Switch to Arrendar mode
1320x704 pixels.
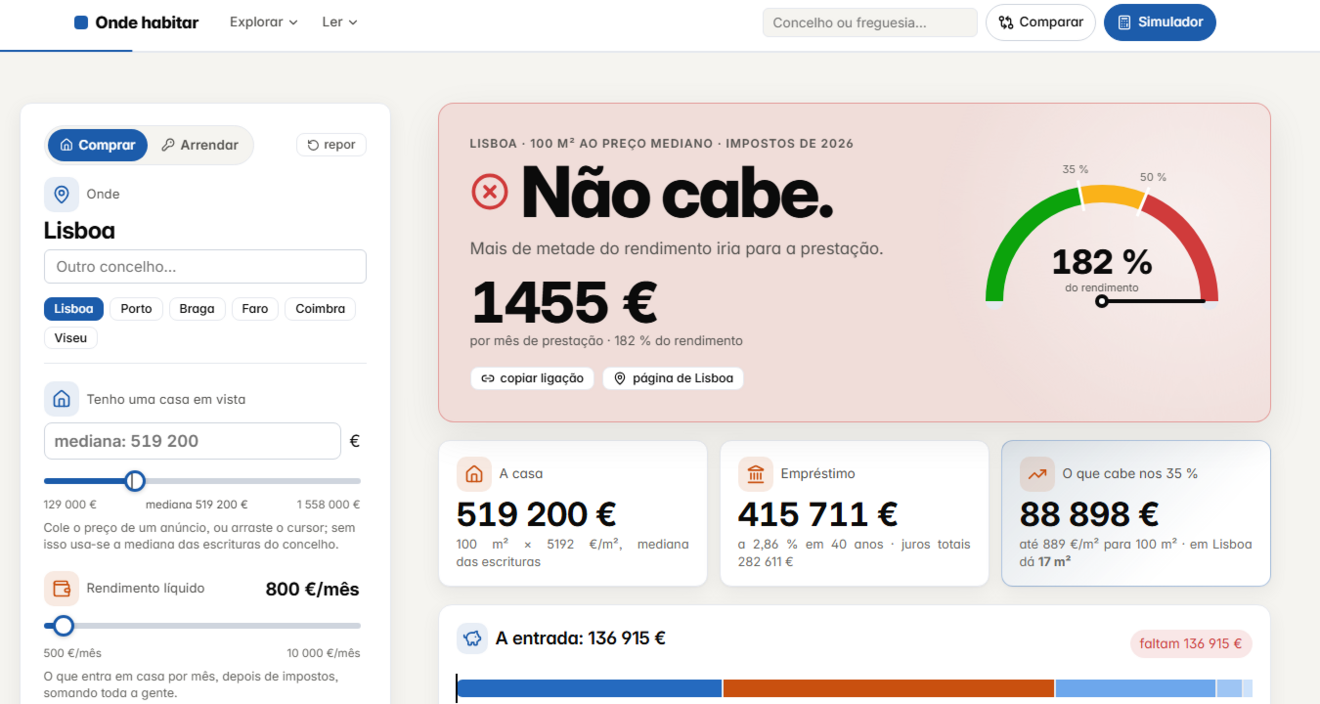click(x=200, y=145)
